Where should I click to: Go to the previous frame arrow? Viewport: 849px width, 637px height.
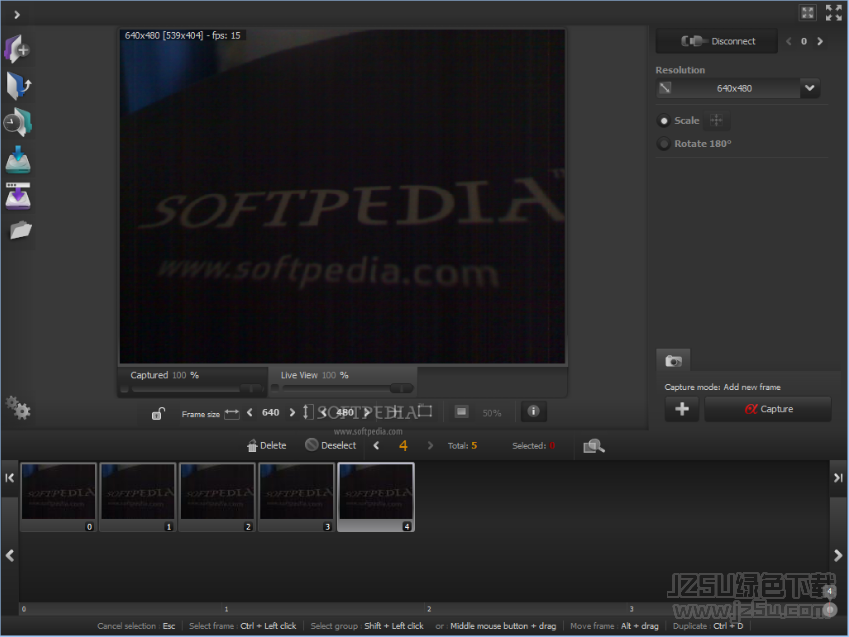point(376,446)
